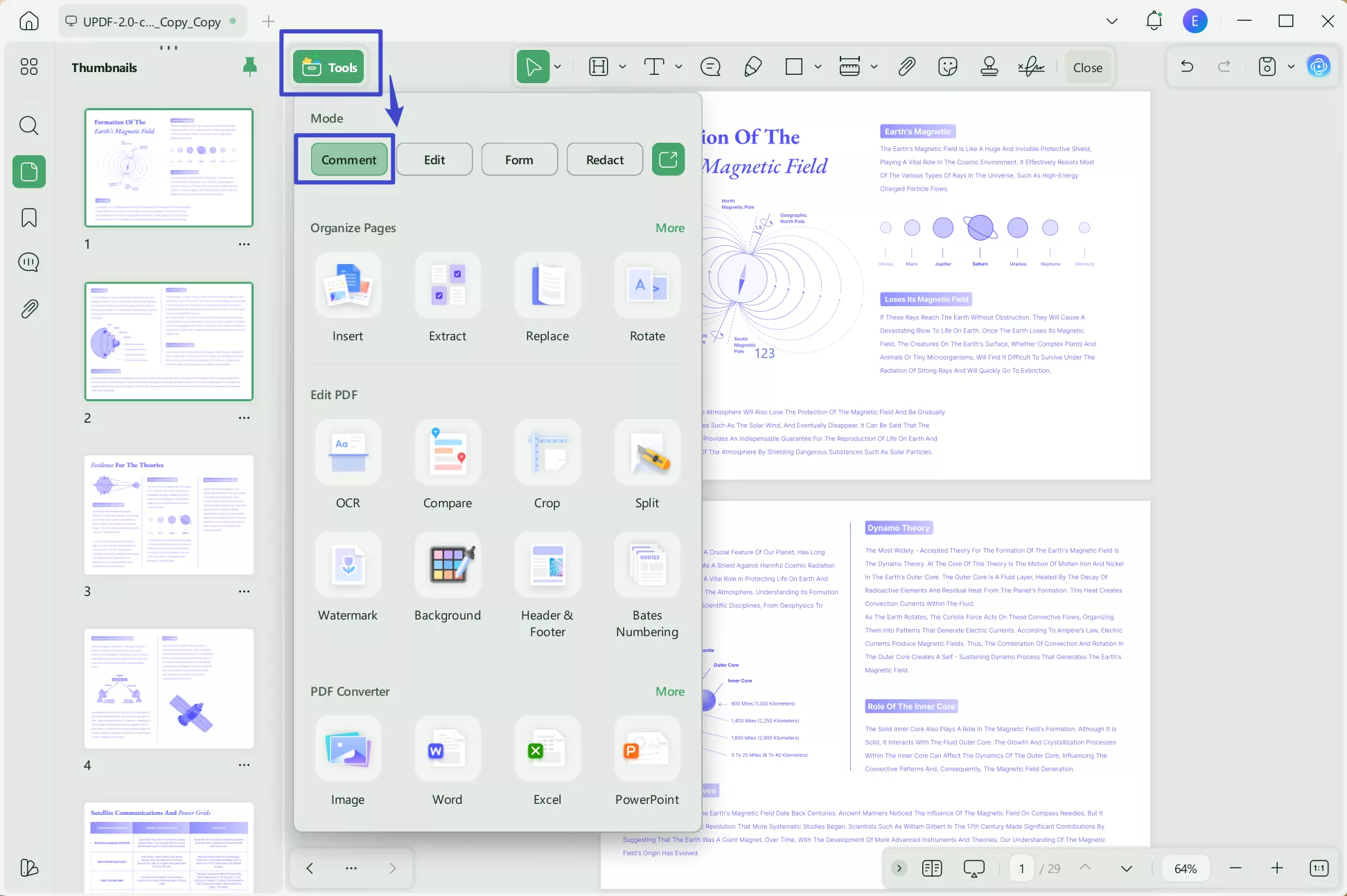Open the highlight tool dropdown
The width and height of the screenshot is (1347, 896).
point(622,67)
